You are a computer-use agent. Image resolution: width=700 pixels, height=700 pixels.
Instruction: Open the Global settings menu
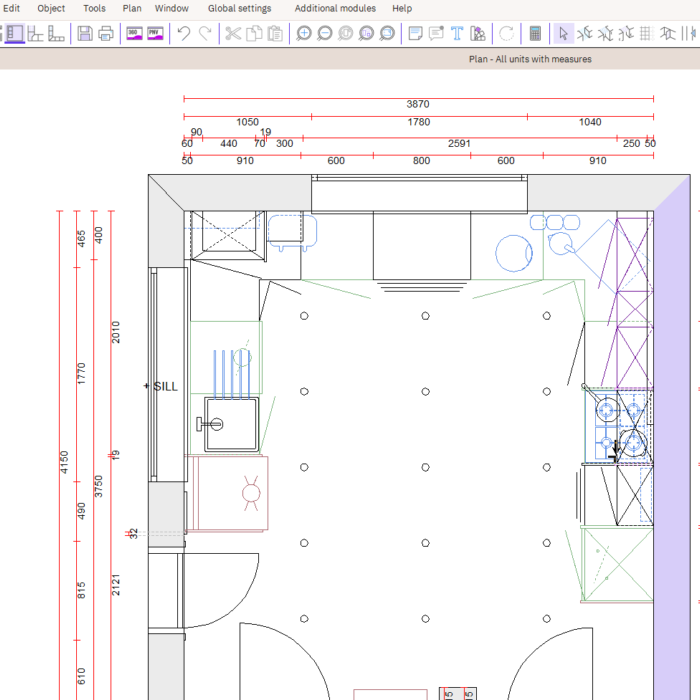point(239,8)
